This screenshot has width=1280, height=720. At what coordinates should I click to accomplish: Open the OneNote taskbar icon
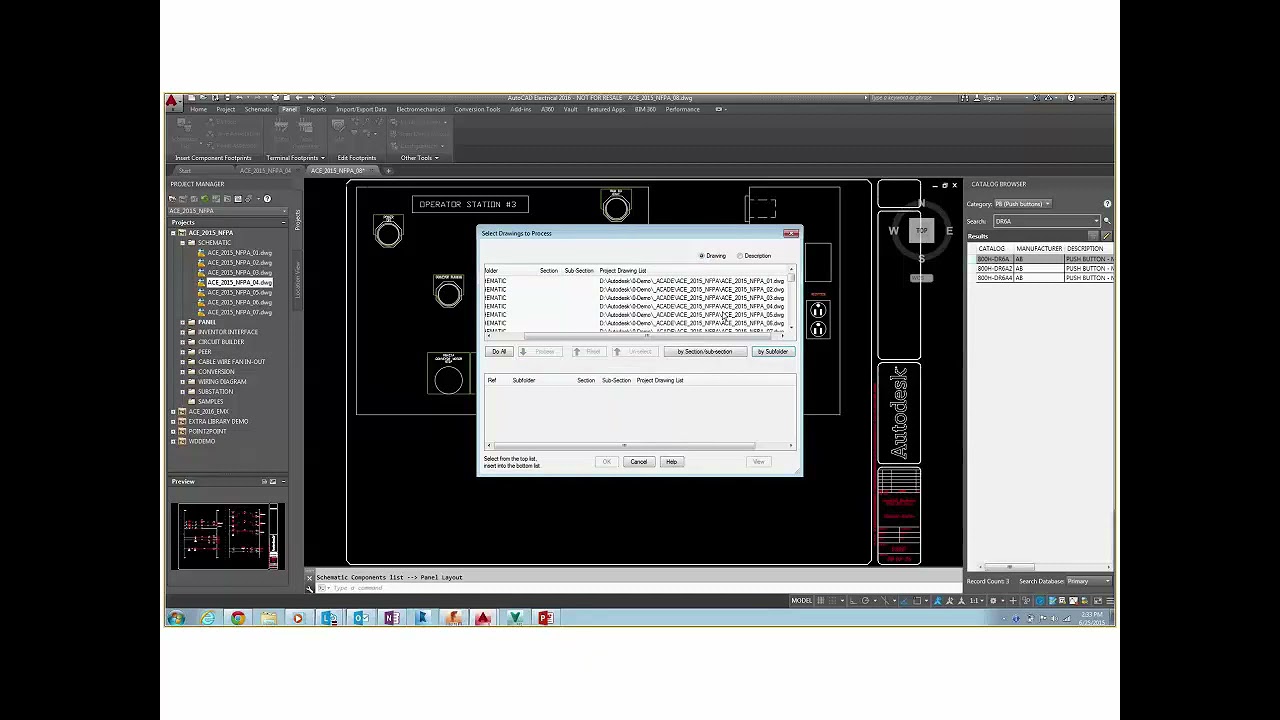pos(391,618)
